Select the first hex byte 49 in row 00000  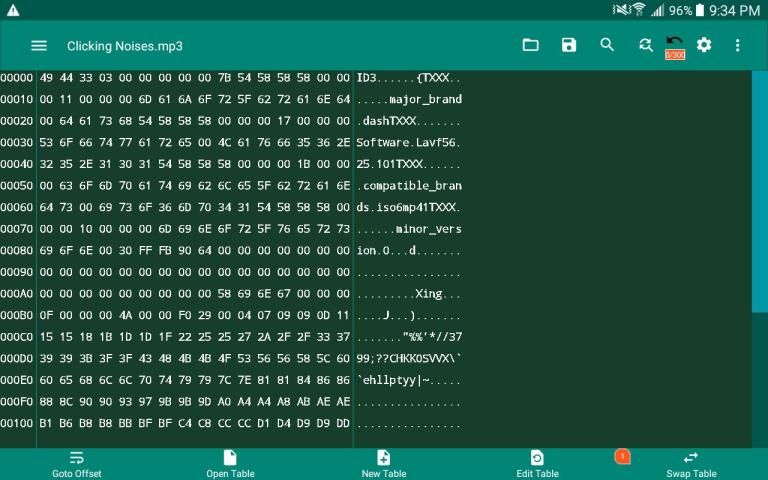click(x=47, y=78)
